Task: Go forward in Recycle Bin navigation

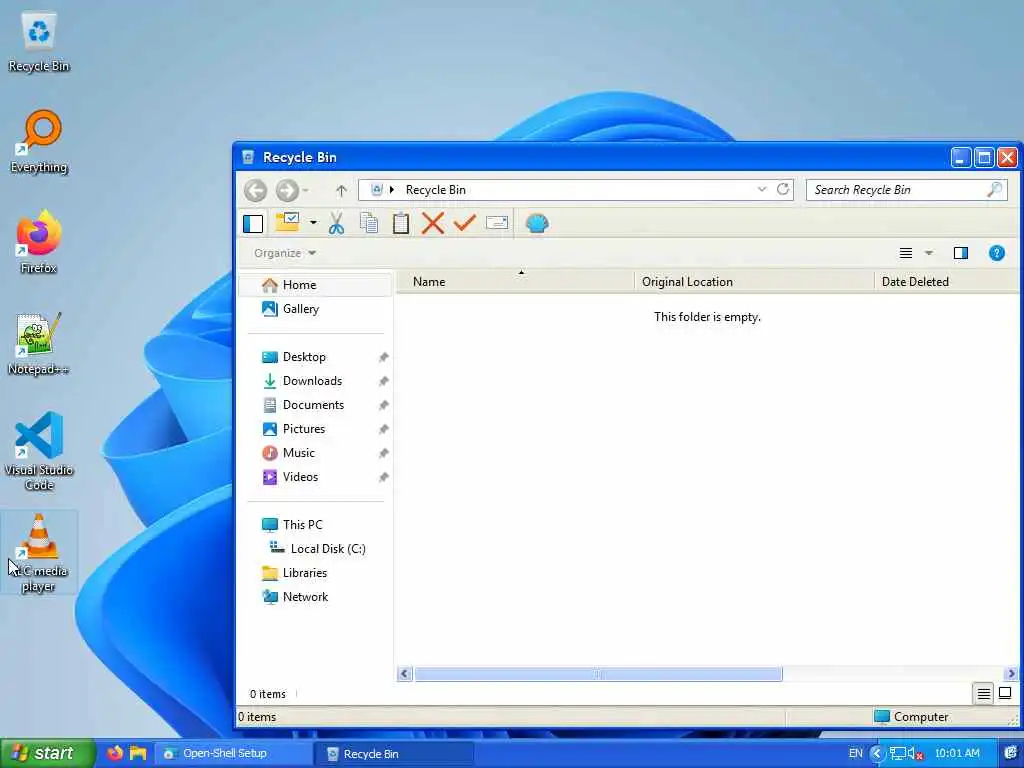Action: click(287, 190)
